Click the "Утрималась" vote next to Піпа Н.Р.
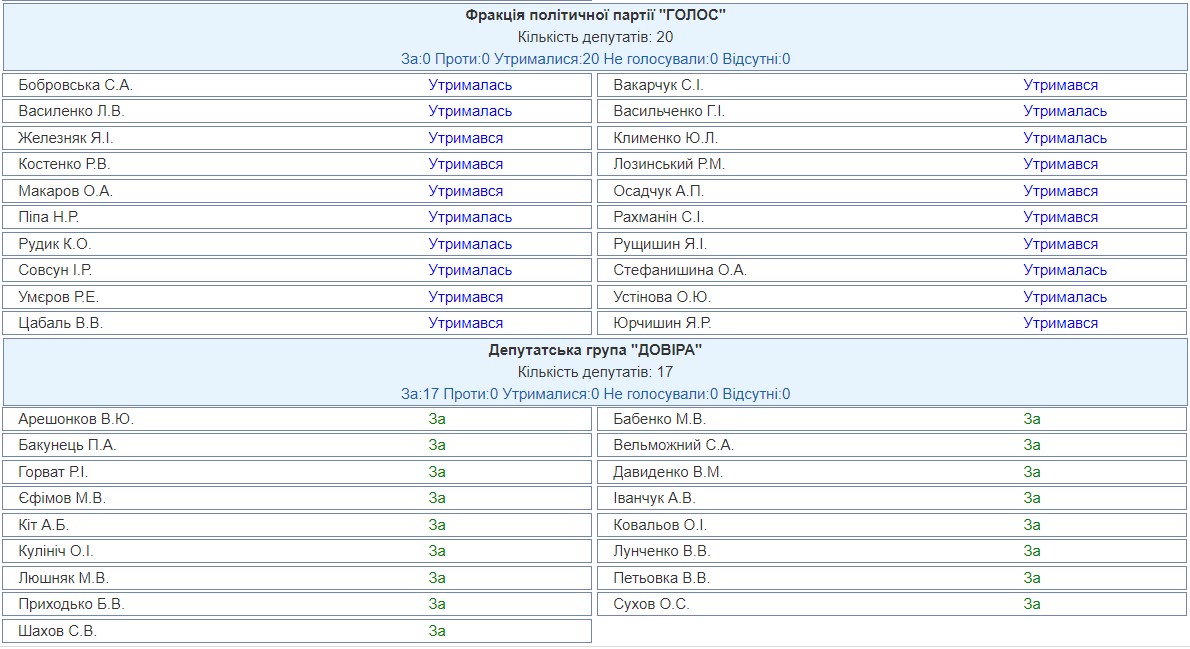The image size is (1190, 649). [470, 217]
